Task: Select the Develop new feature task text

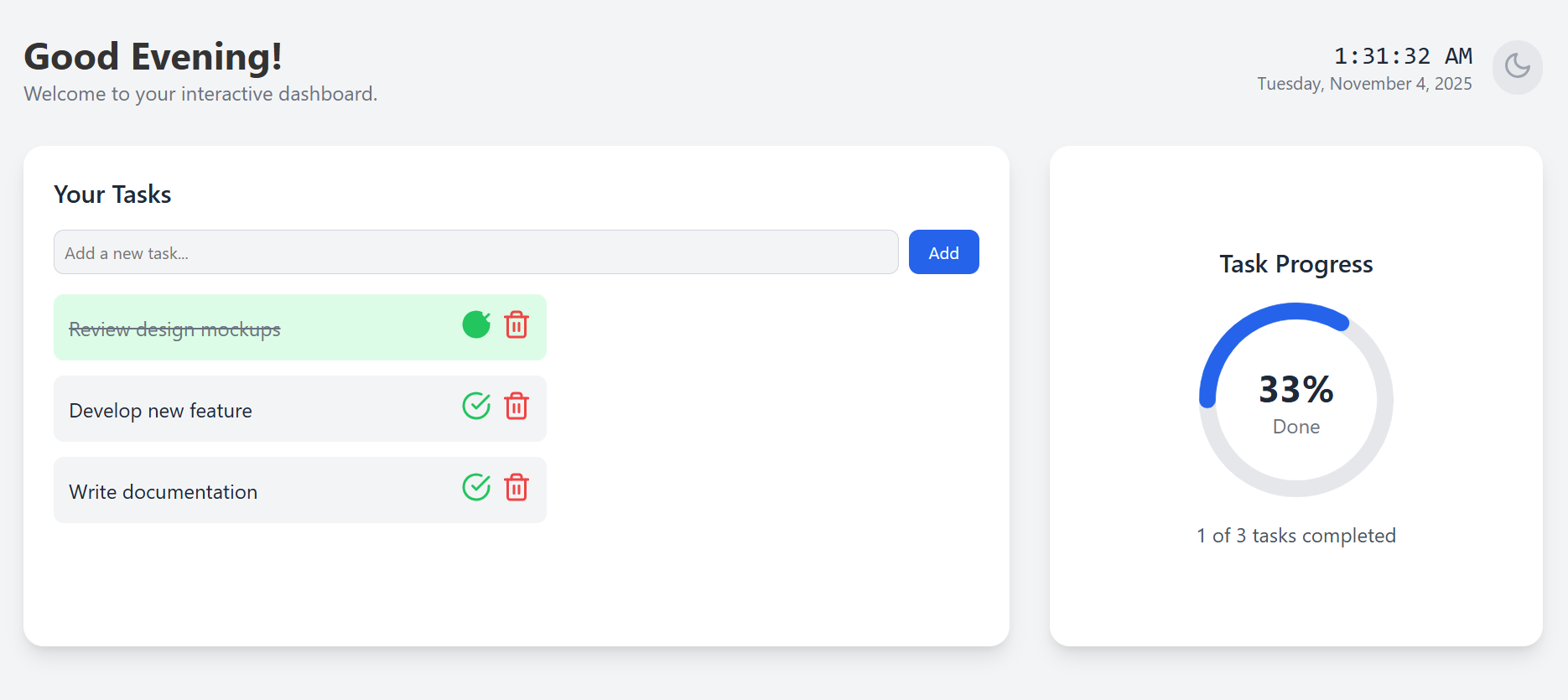Action: point(160,411)
